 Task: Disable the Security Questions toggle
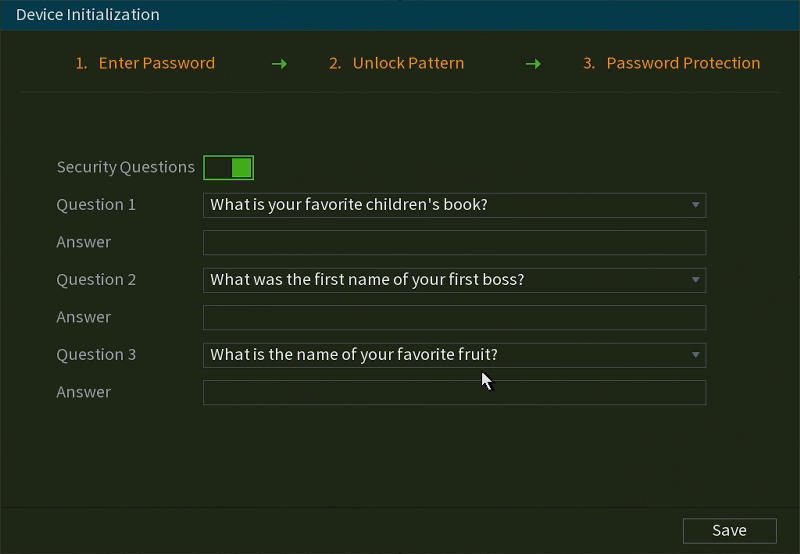[x=228, y=167]
